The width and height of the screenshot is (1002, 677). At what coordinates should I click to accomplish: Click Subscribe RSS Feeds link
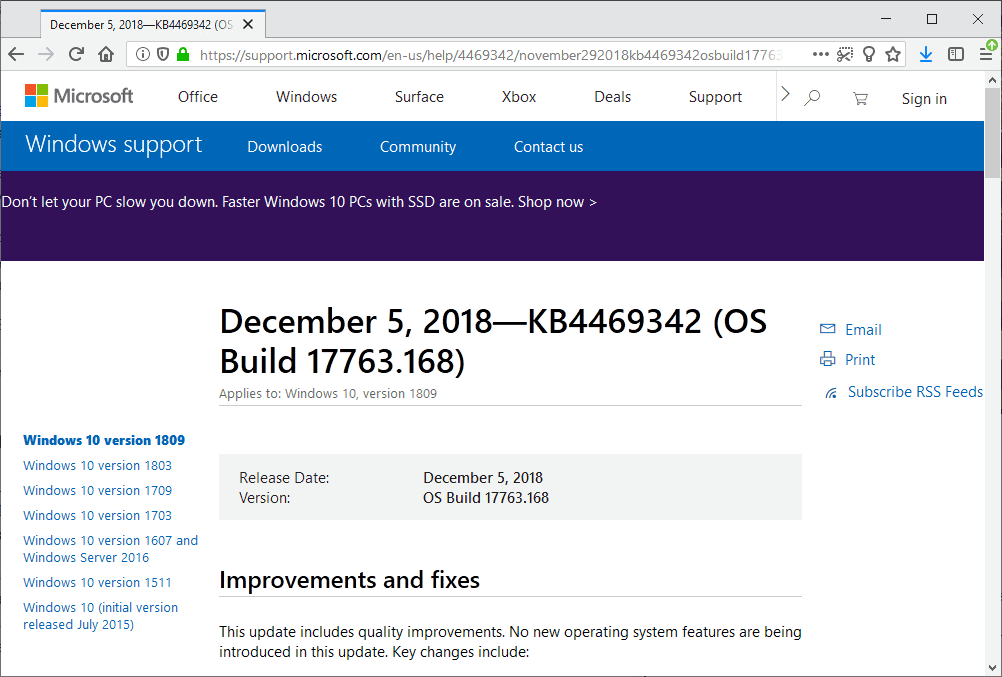[x=915, y=391]
